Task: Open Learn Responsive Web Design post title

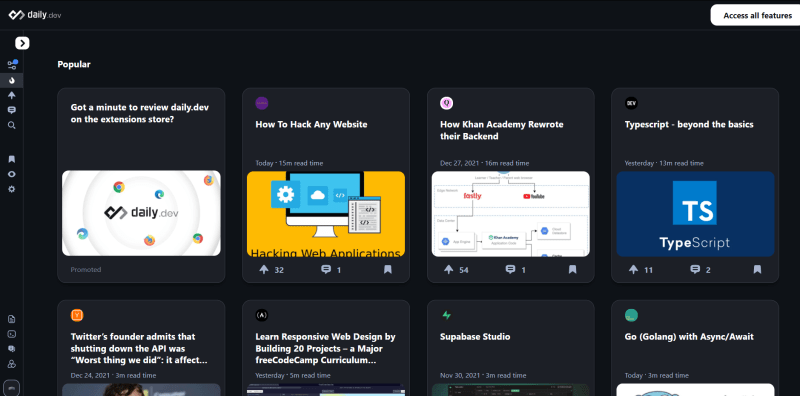Action: coord(326,349)
